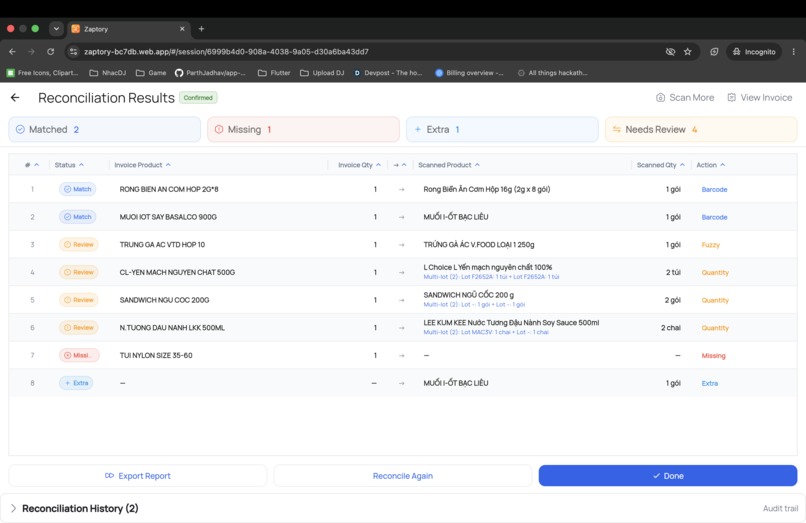The height and width of the screenshot is (523, 806).
Task: Click View Invoice
Action: coord(760,98)
